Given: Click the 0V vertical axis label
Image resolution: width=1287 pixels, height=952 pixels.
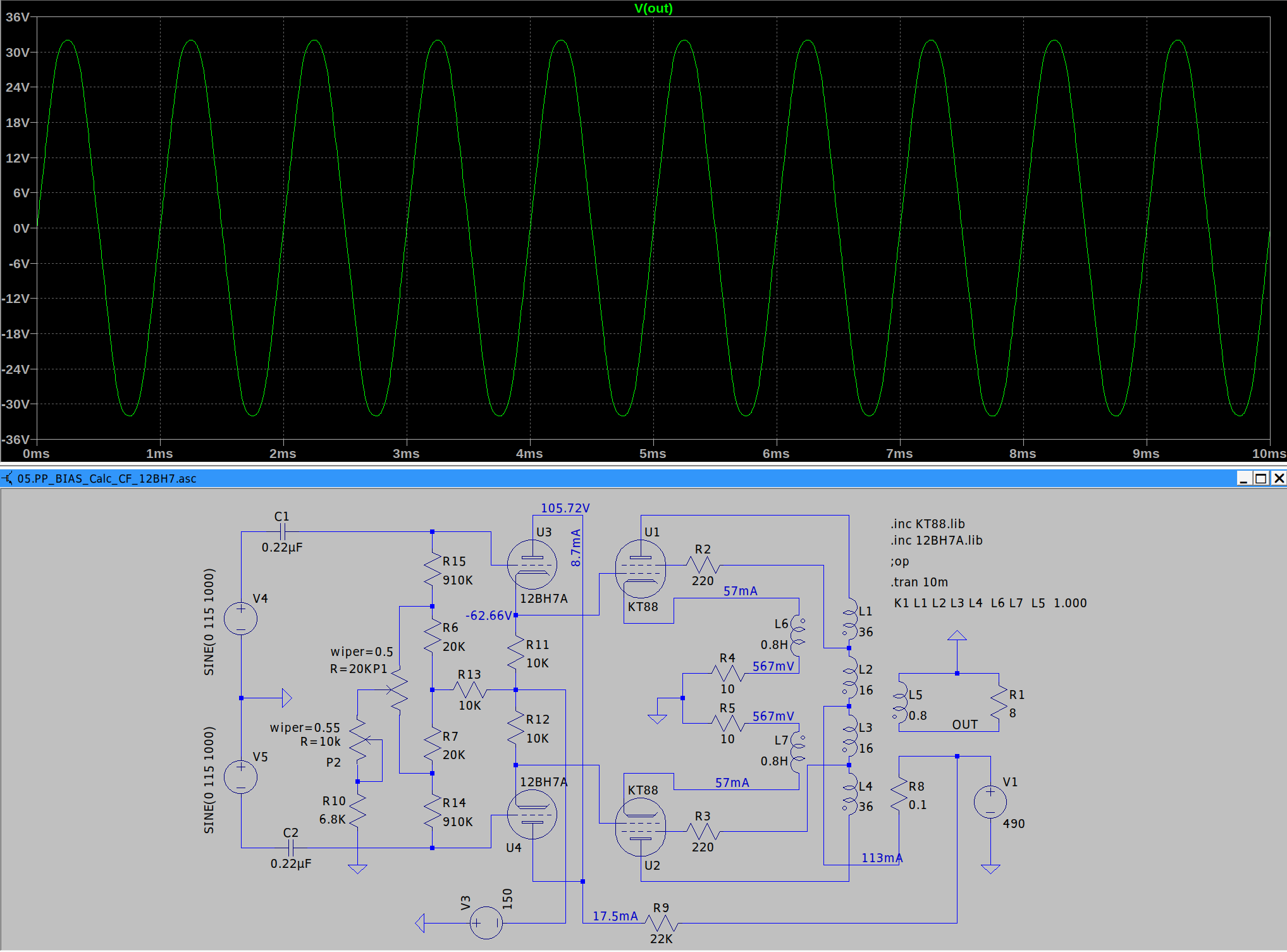Looking at the screenshot, I should pyautogui.click(x=22, y=228).
